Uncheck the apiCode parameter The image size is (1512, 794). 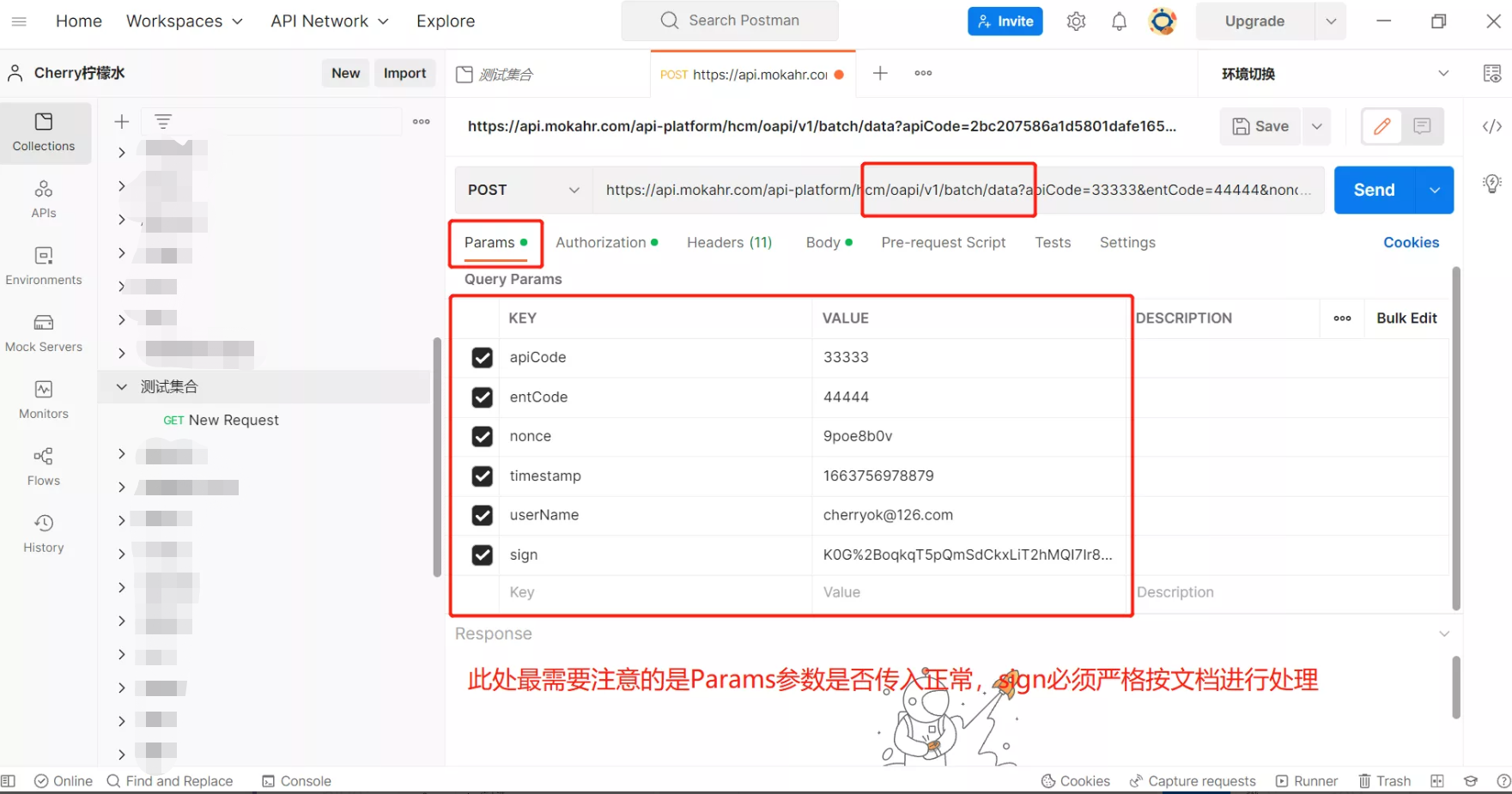[483, 358]
